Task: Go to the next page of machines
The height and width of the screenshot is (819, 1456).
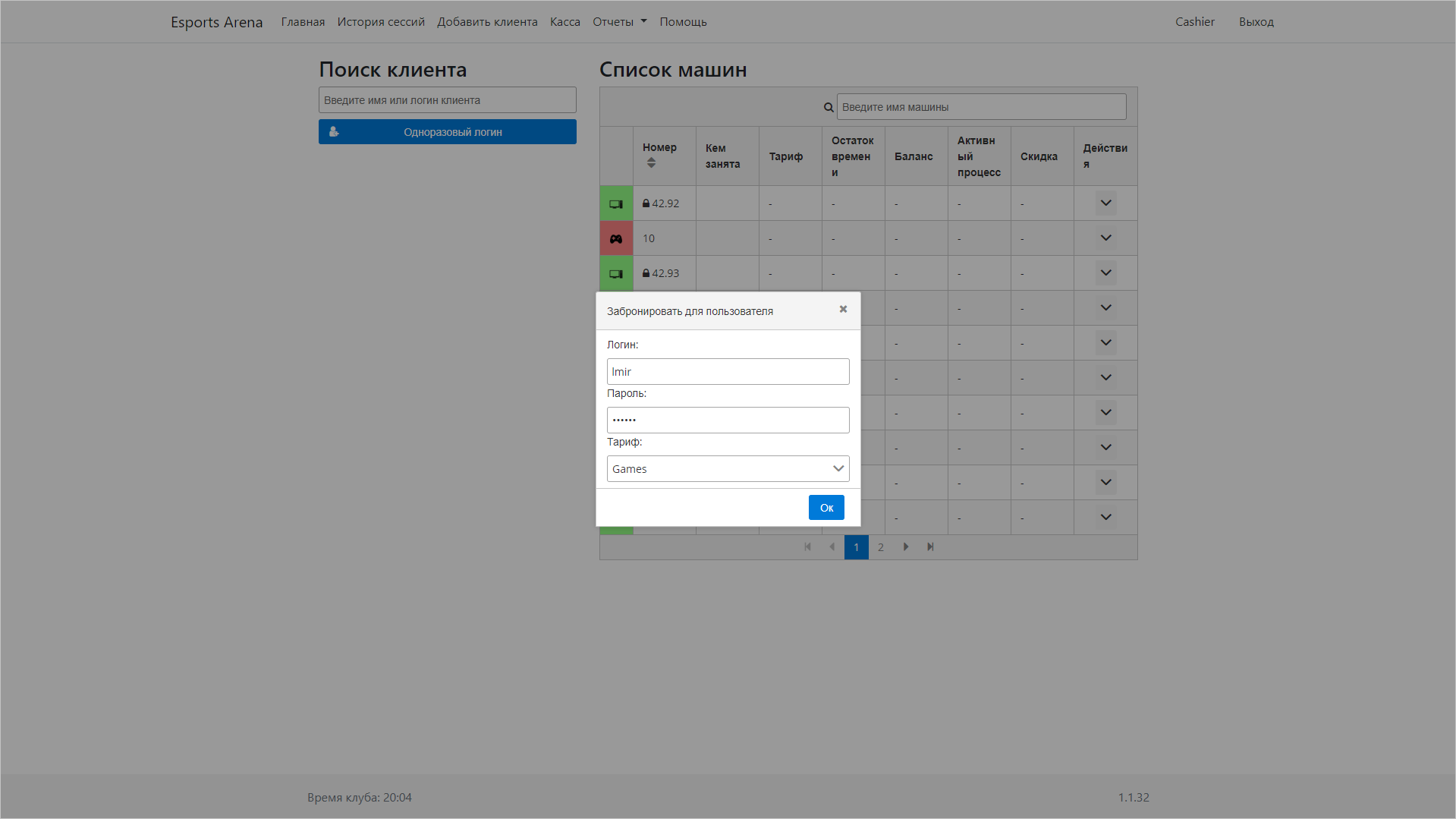Action: (x=905, y=547)
